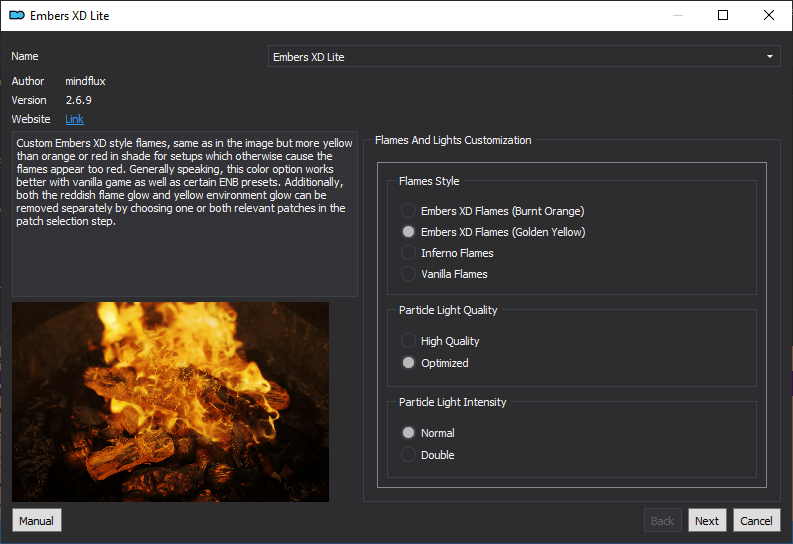
Task: Set Particle Light Quality to High Quality
Action: 440,341
